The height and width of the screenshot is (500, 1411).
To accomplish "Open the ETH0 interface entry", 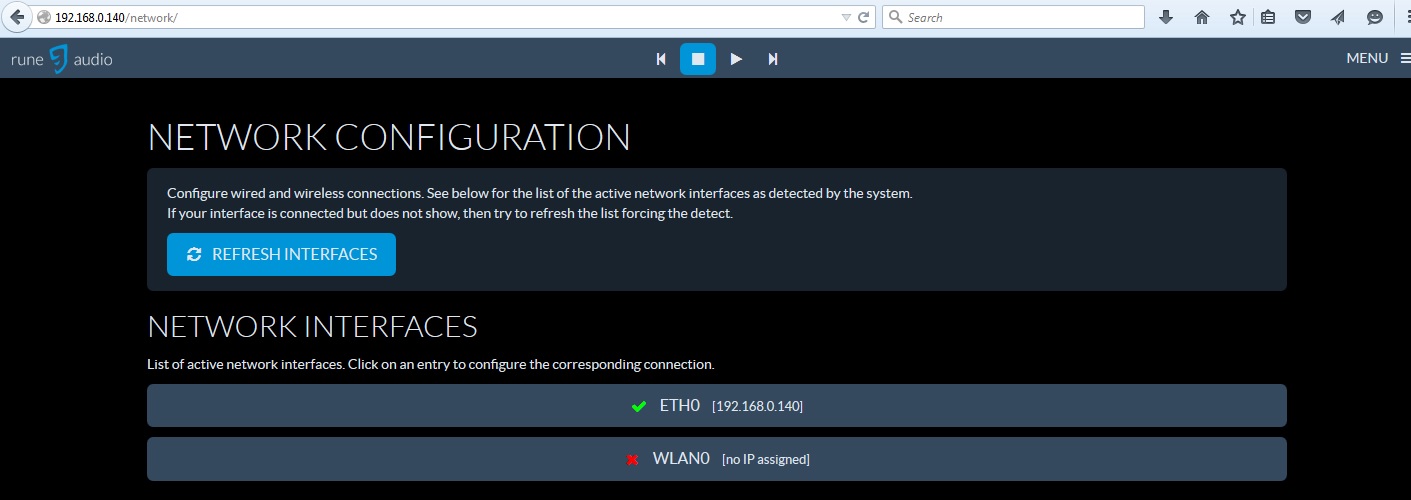I will (x=716, y=406).
